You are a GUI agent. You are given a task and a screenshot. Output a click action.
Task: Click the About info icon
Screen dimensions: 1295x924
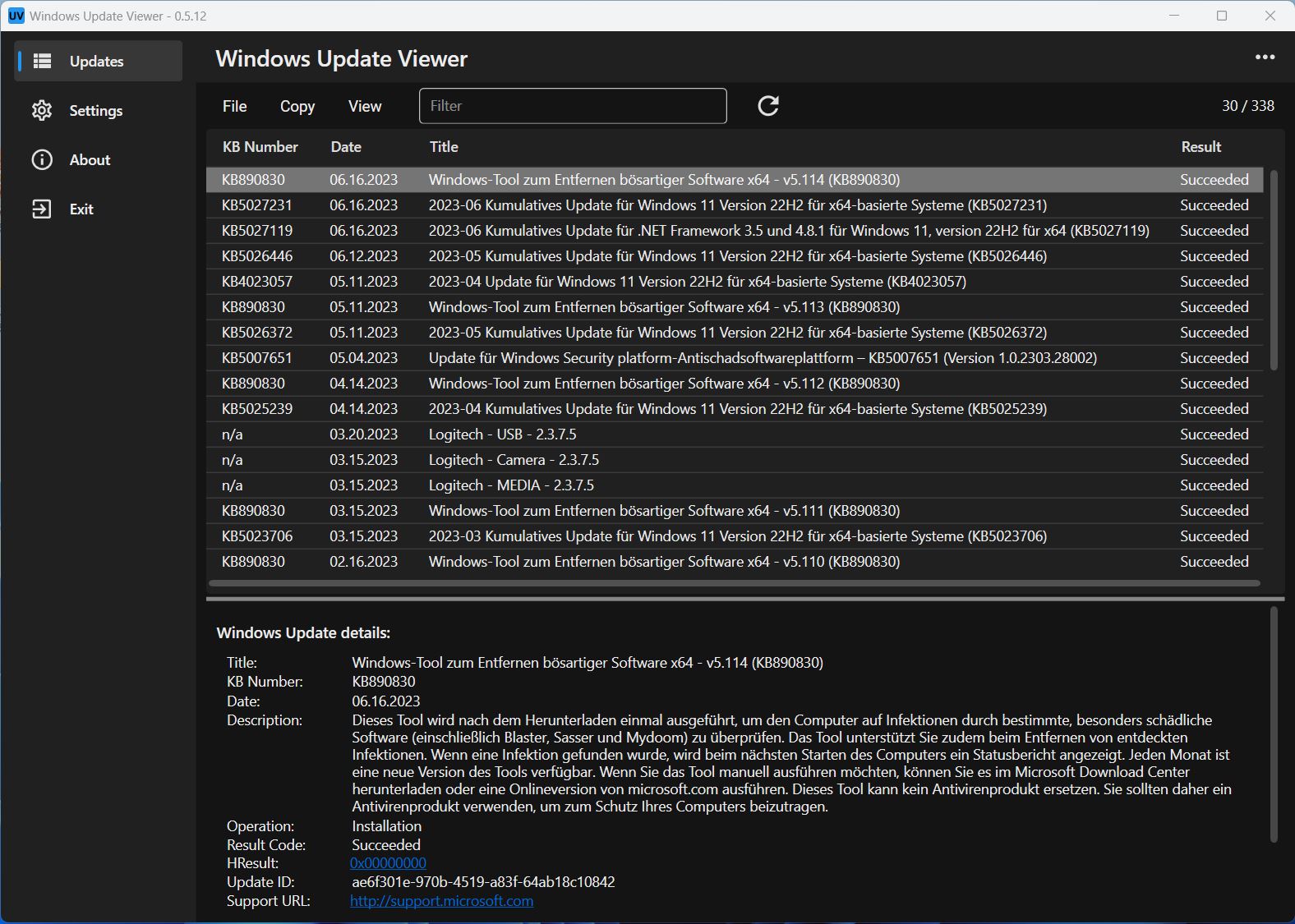[42, 159]
